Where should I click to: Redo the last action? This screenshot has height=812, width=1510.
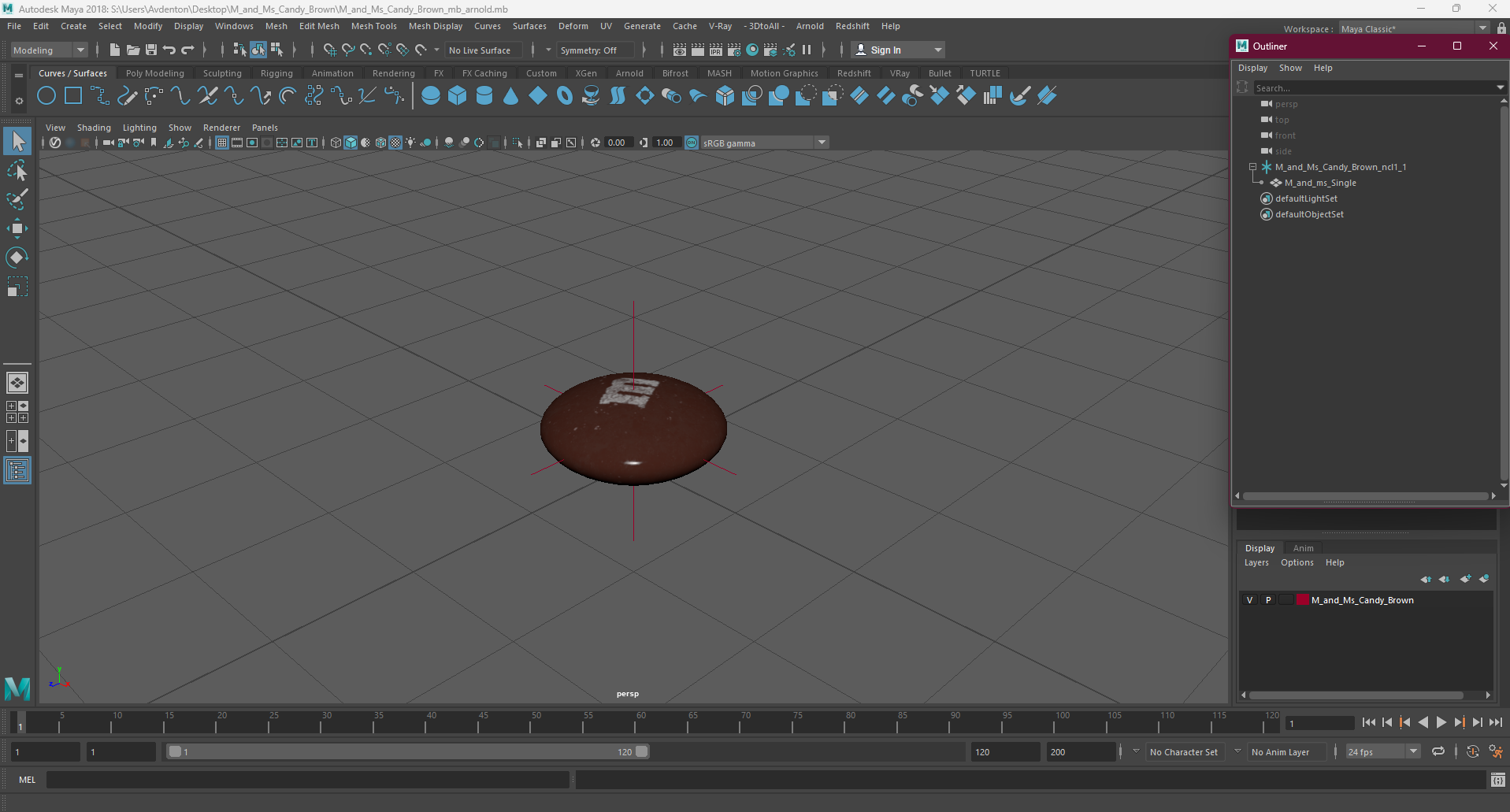(187, 50)
